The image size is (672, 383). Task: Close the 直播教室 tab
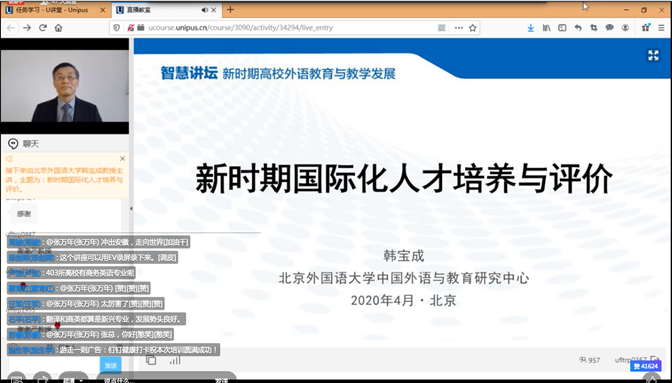tap(213, 10)
